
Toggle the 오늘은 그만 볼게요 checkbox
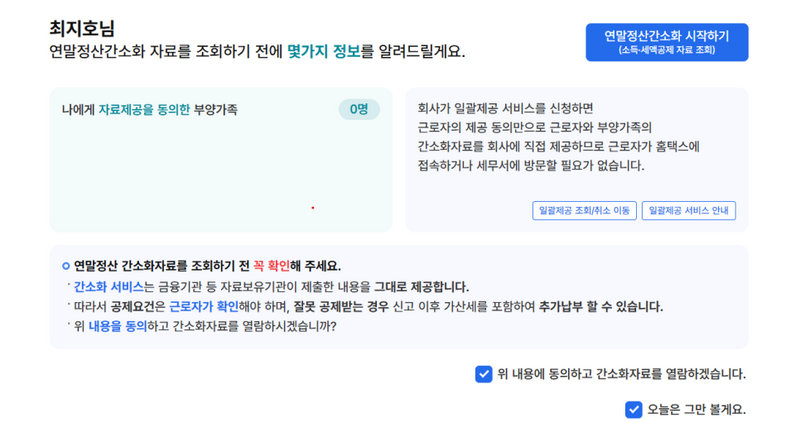pyautogui.click(x=633, y=408)
